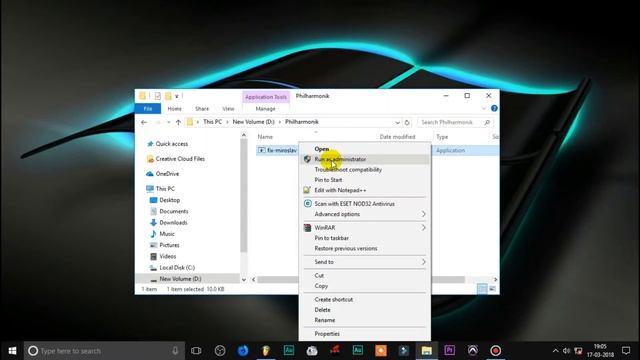The height and width of the screenshot is (360, 640).
Task: Click the taskbar search box
Action: click(x=104, y=351)
